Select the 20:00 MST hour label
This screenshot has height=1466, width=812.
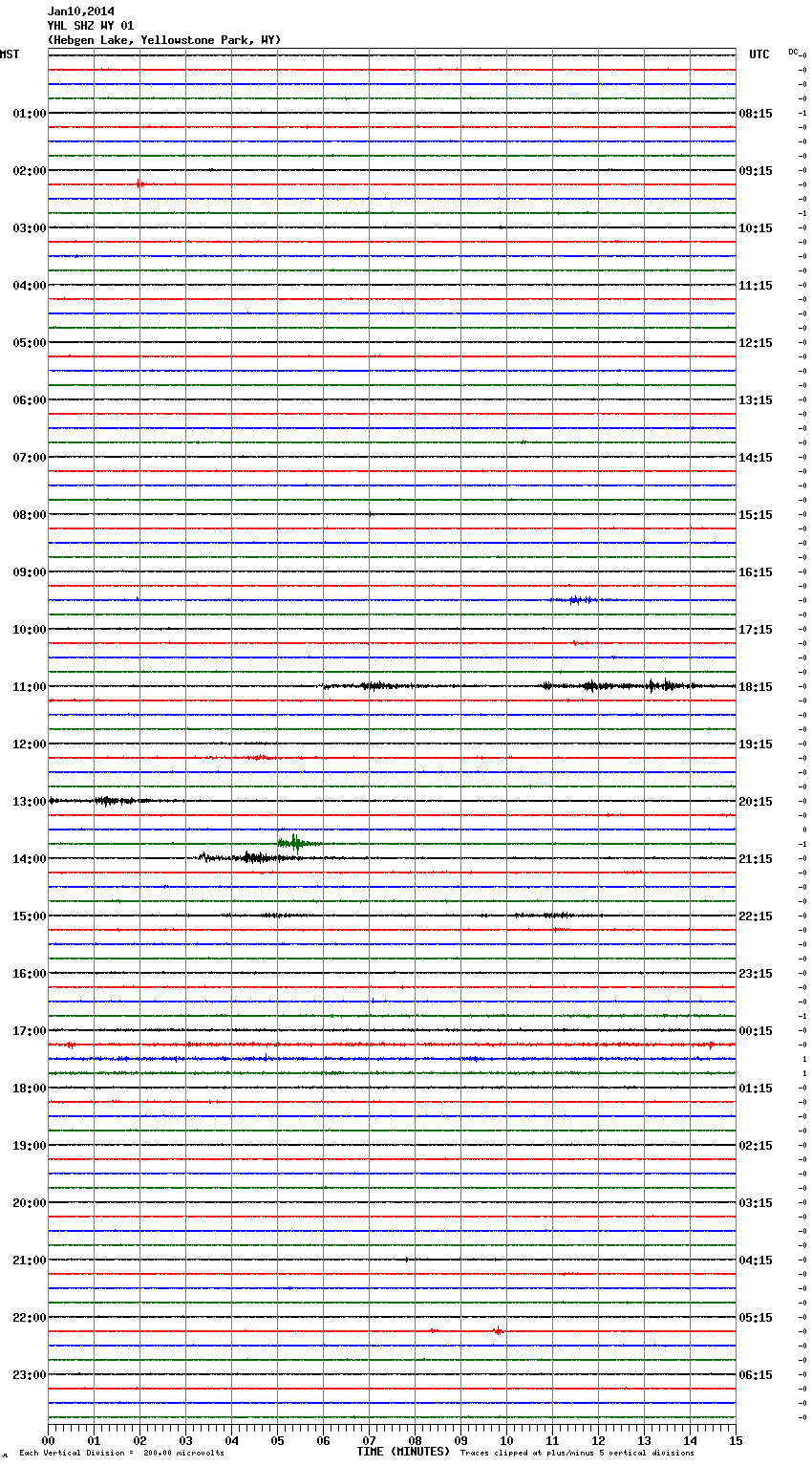(30, 1203)
